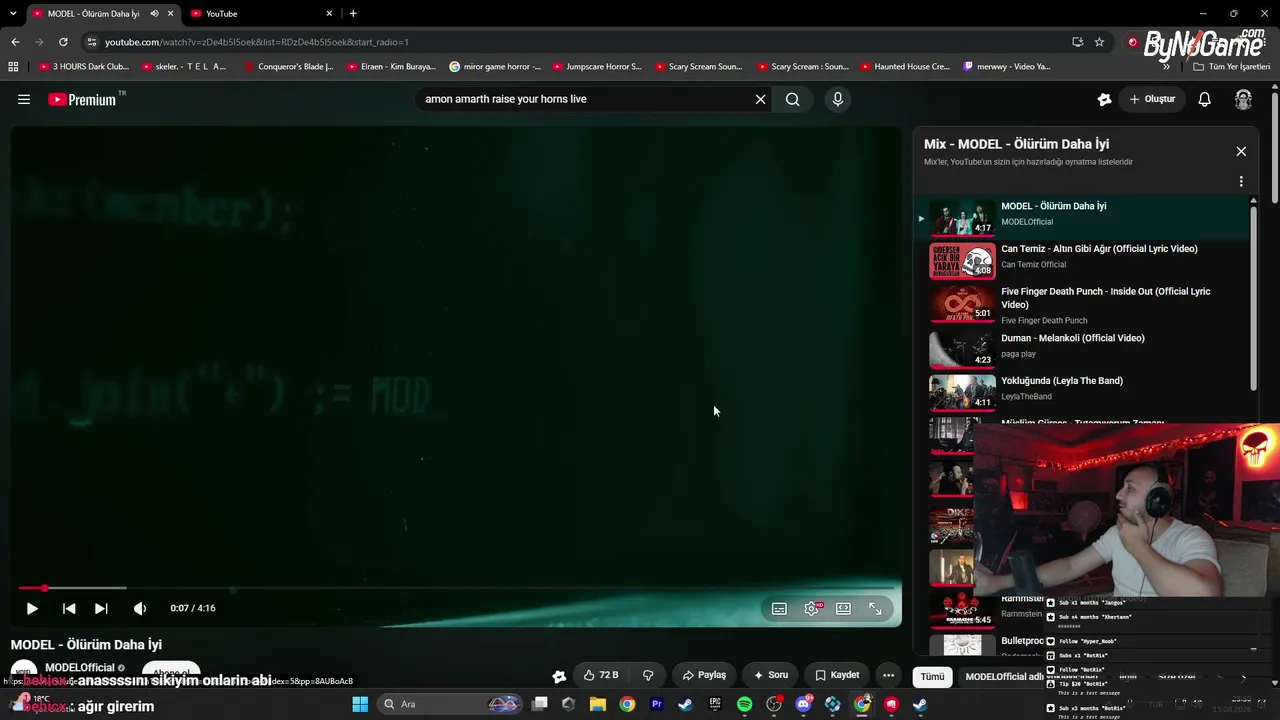1280x720 pixels.
Task: Mute the video volume
Action: [x=140, y=608]
